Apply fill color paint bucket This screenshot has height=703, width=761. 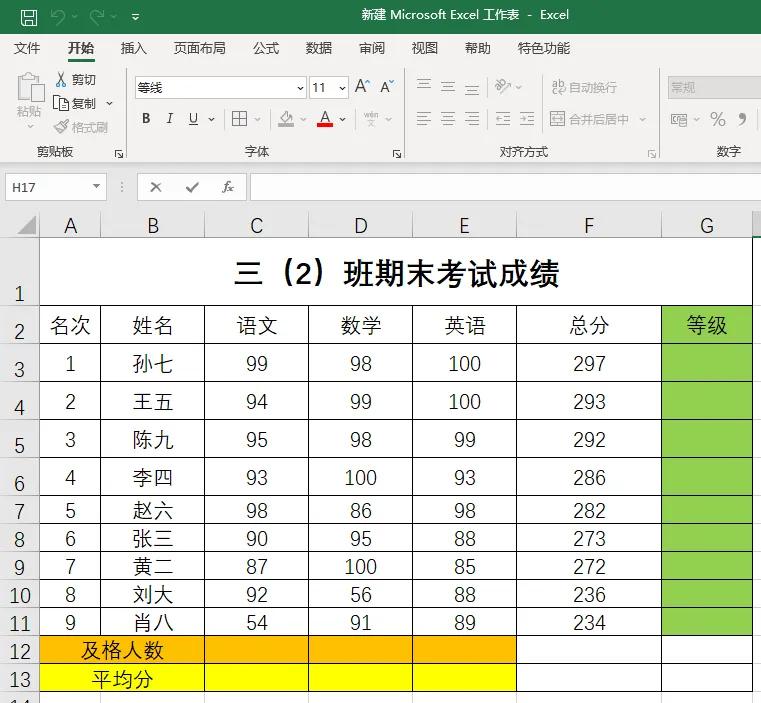point(286,118)
